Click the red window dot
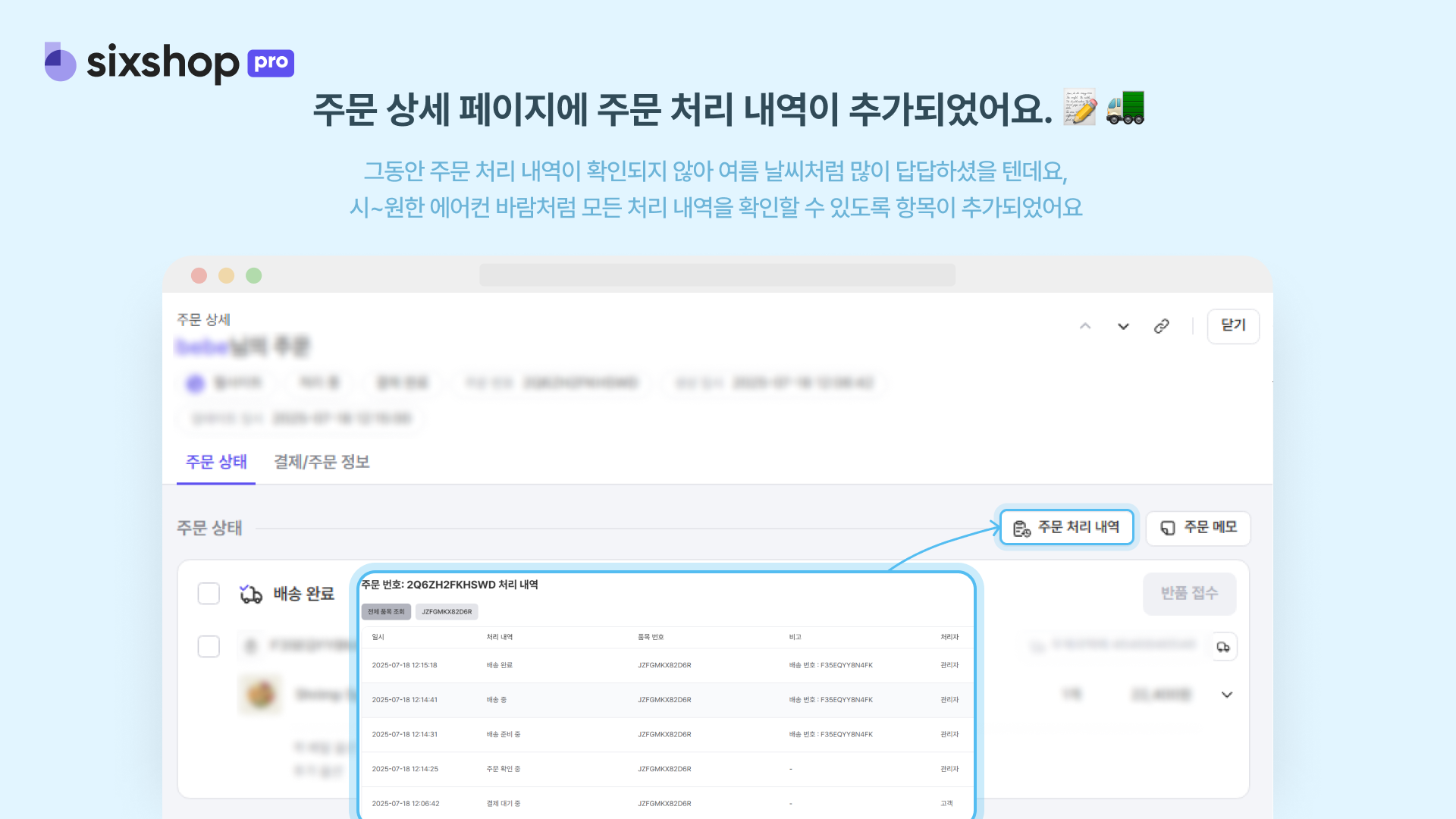Screen dimensions: 1456x819 point(199,276)
